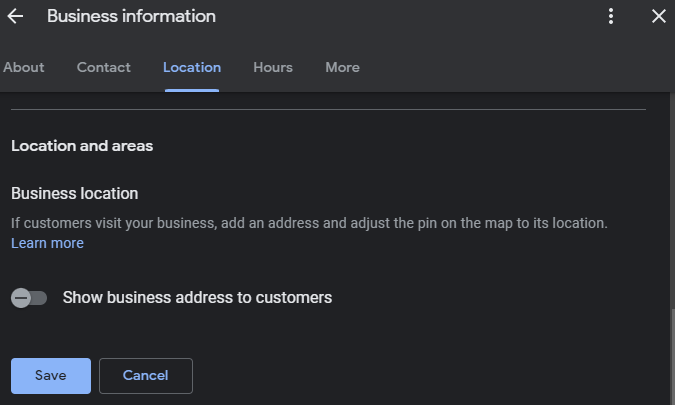Go back using the left arrow icon
Viewport: 675px width, 405px height.
pyautogui.click(x=15, y=16)
